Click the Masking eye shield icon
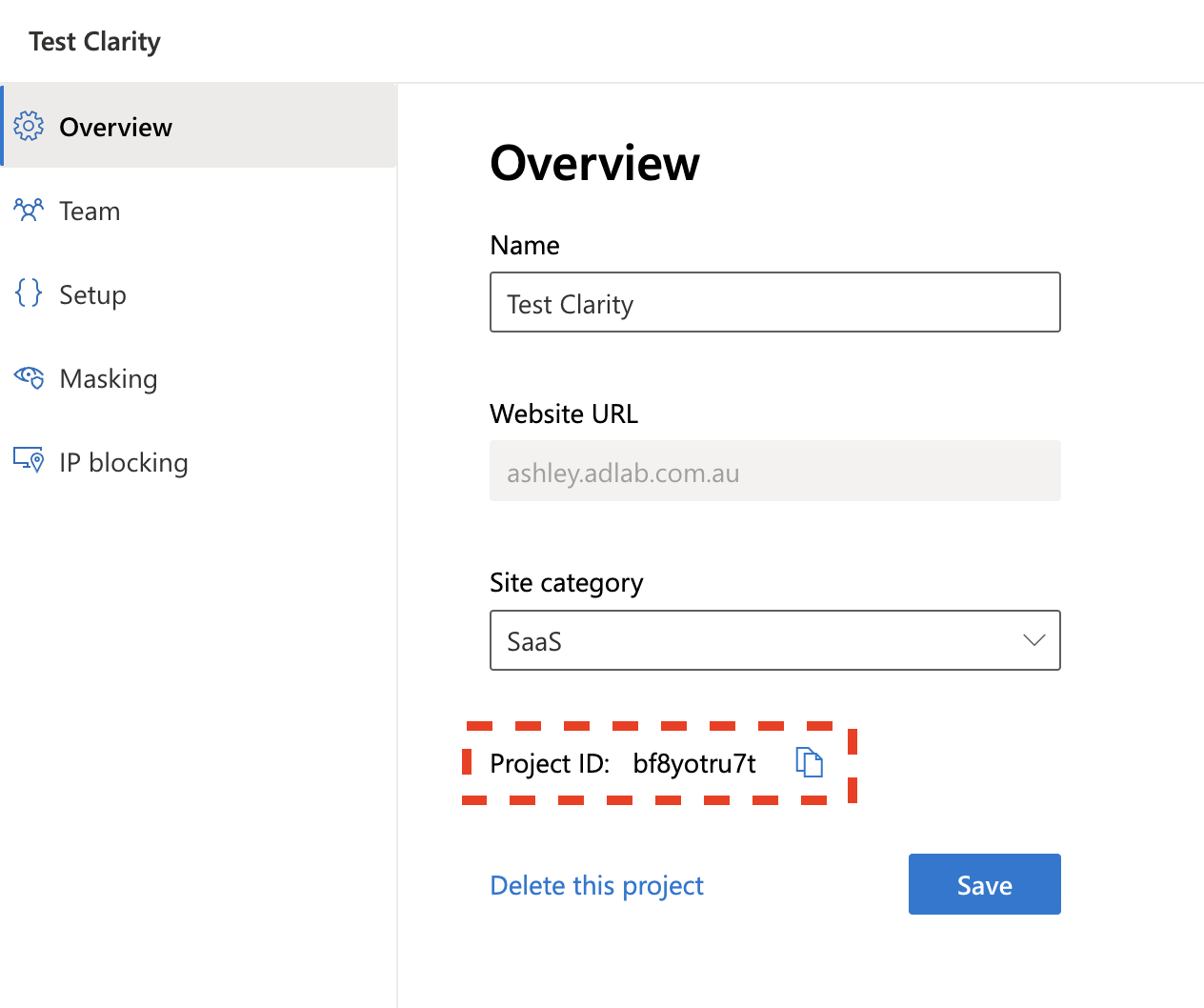Image resolution: width=1204 pixels, height=1008 pixels. pos(29,377)
